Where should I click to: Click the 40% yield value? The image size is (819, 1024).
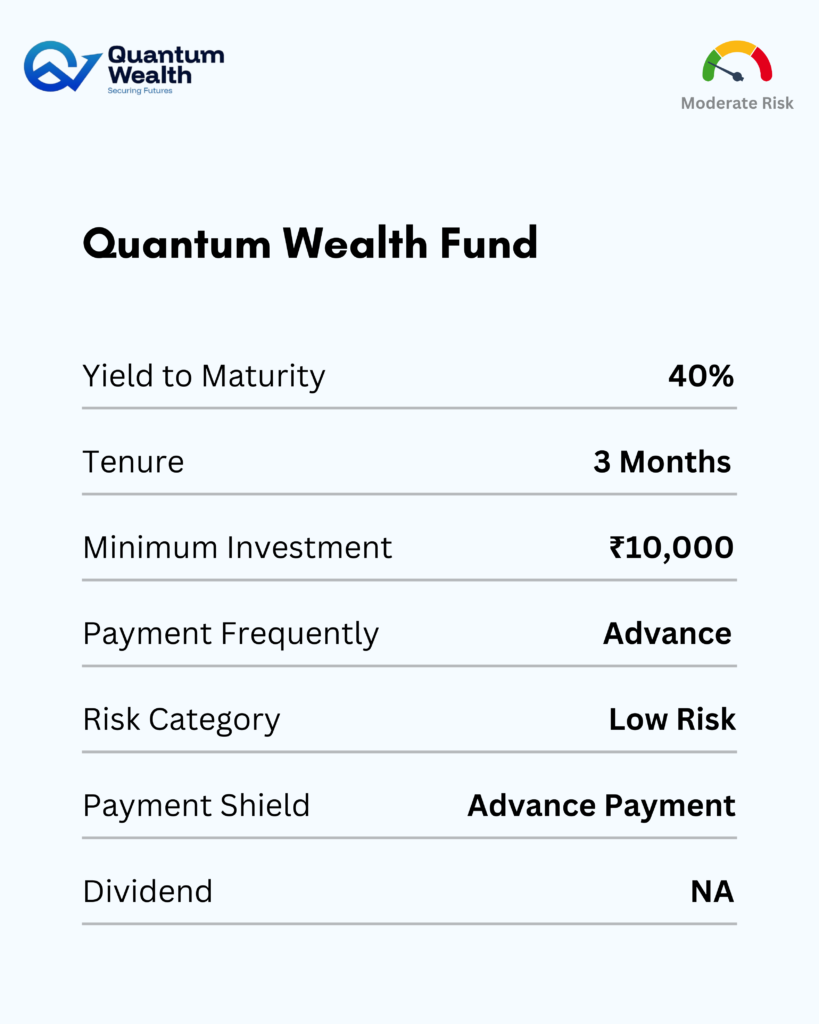tap(701, 376)
